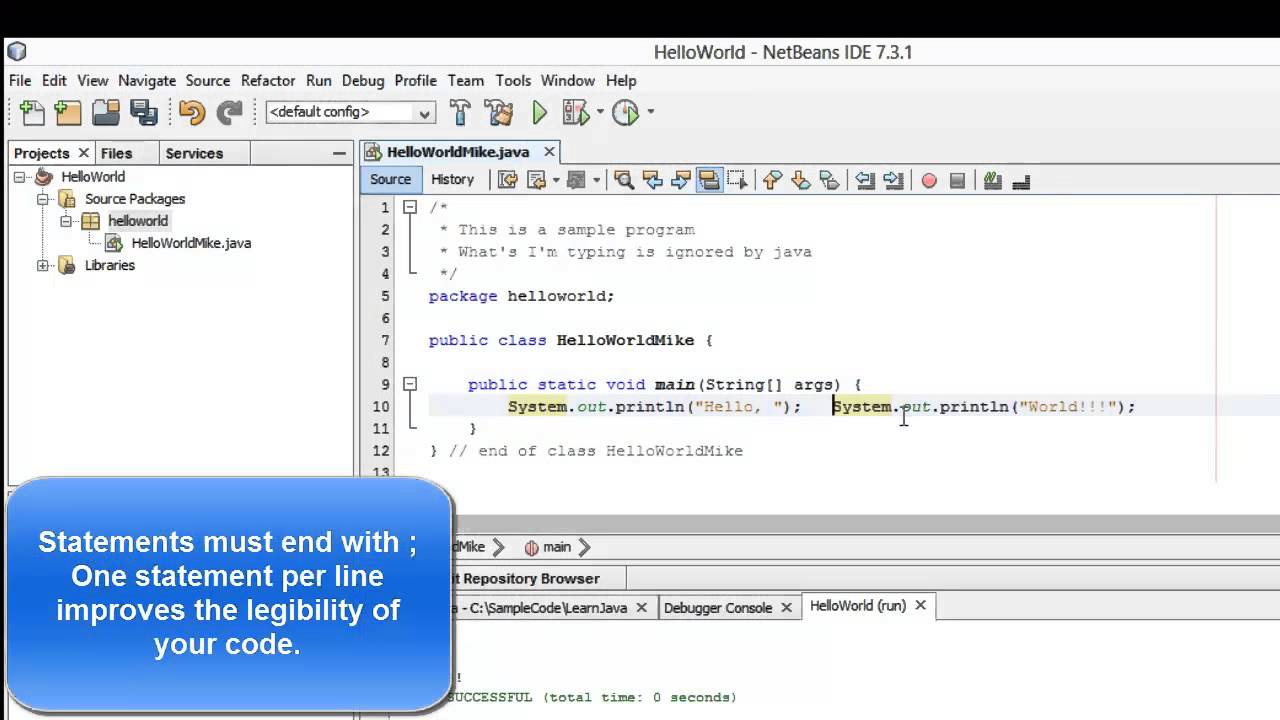Click Find Next Occurrence icon
The width and height of the screenshot is (1280, 720).
[x=681, y=180]
